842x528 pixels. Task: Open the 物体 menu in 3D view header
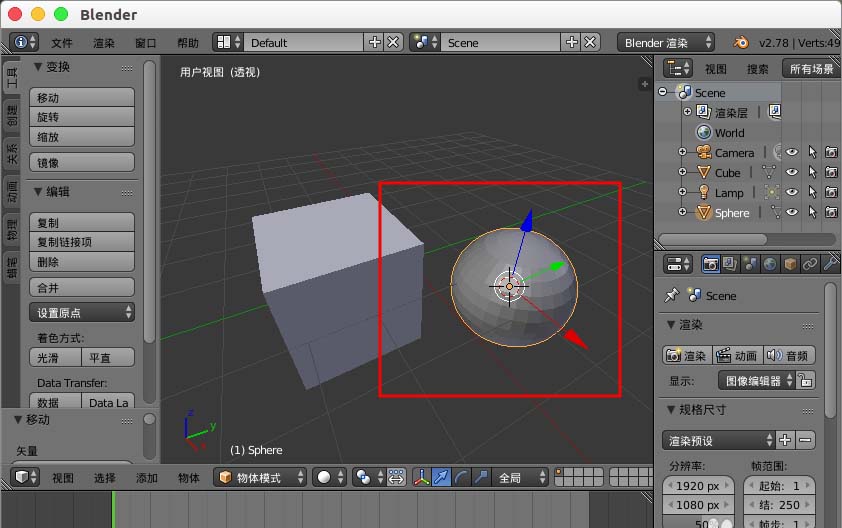click(188, 478)
